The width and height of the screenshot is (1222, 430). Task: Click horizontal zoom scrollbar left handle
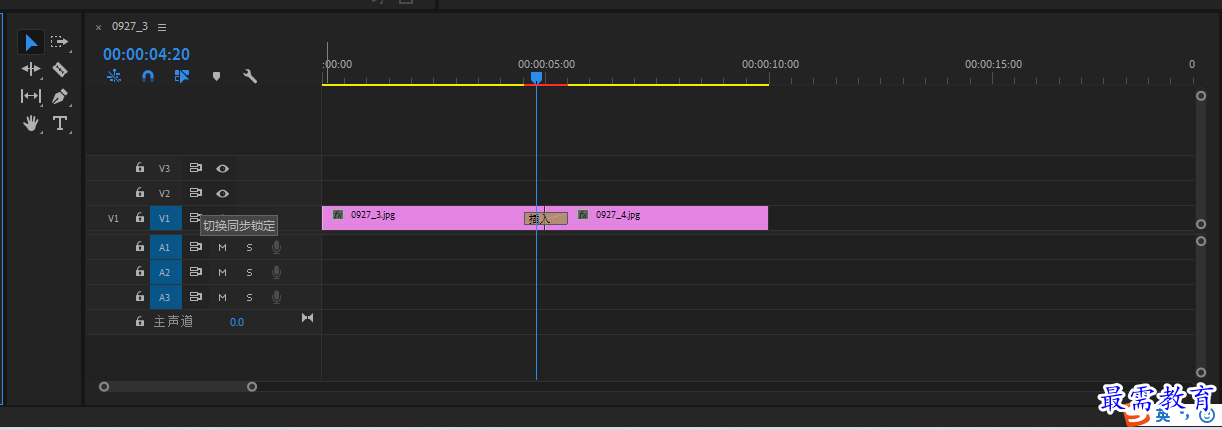click(103, 386)
